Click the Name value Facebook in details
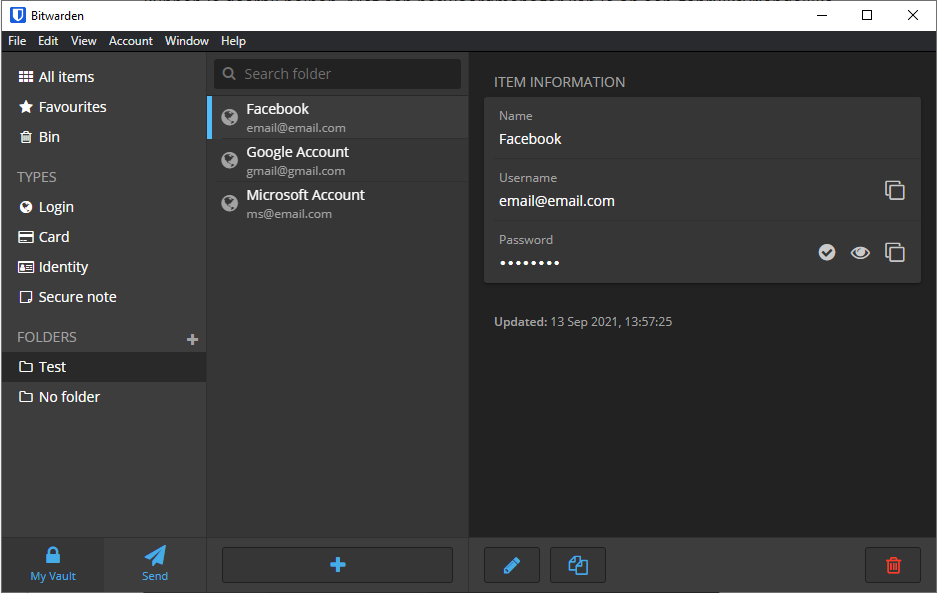Screen dimensions: 939x593 (530, 139)
